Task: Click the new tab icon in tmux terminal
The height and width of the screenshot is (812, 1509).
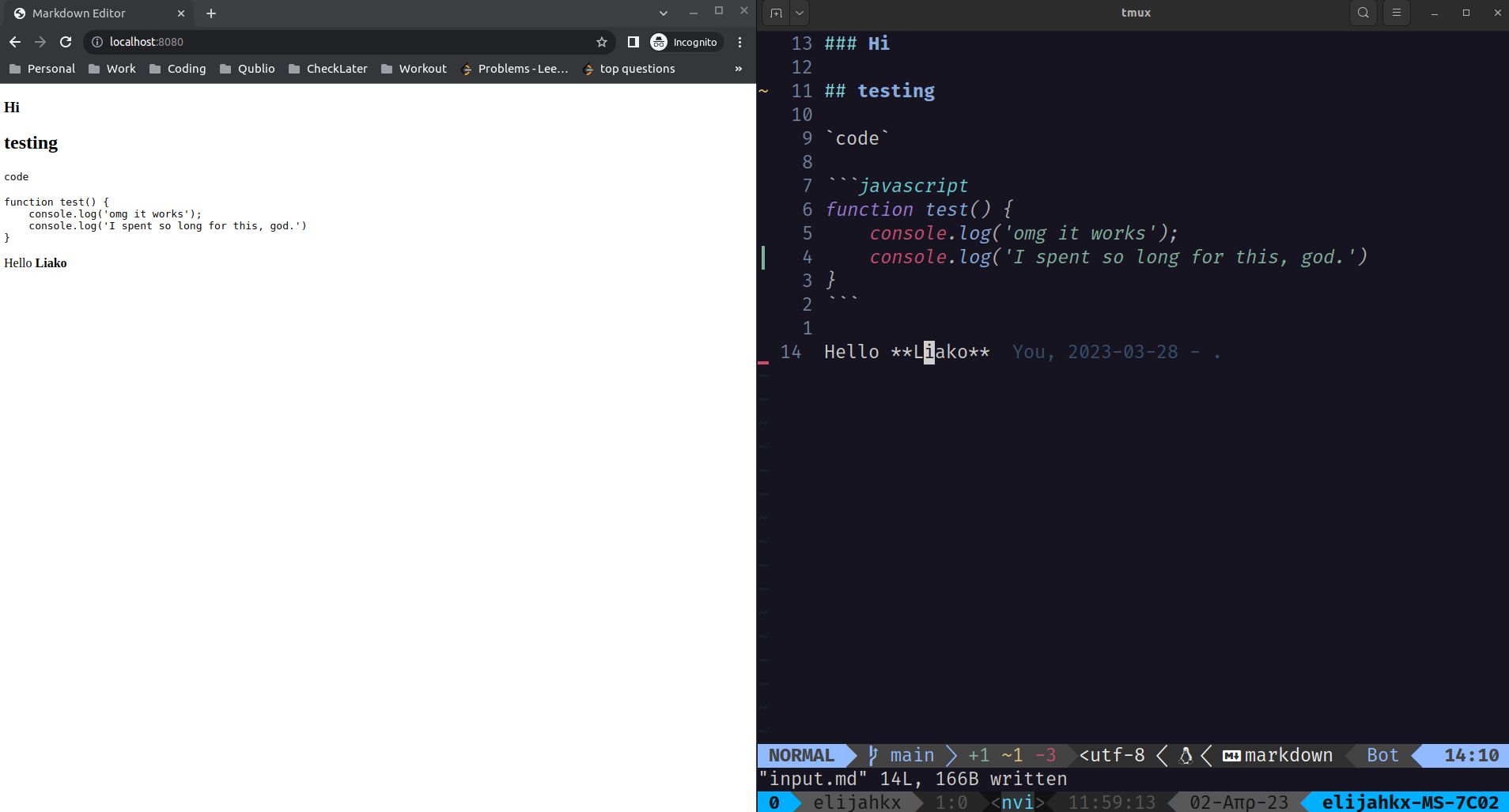Action: coord(776,13)
